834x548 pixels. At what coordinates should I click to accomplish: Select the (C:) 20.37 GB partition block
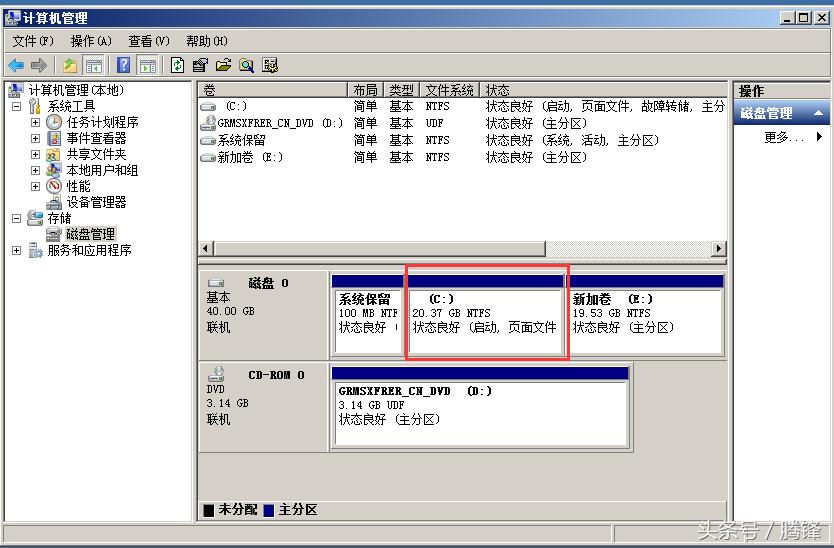click(x=486, y=314)
